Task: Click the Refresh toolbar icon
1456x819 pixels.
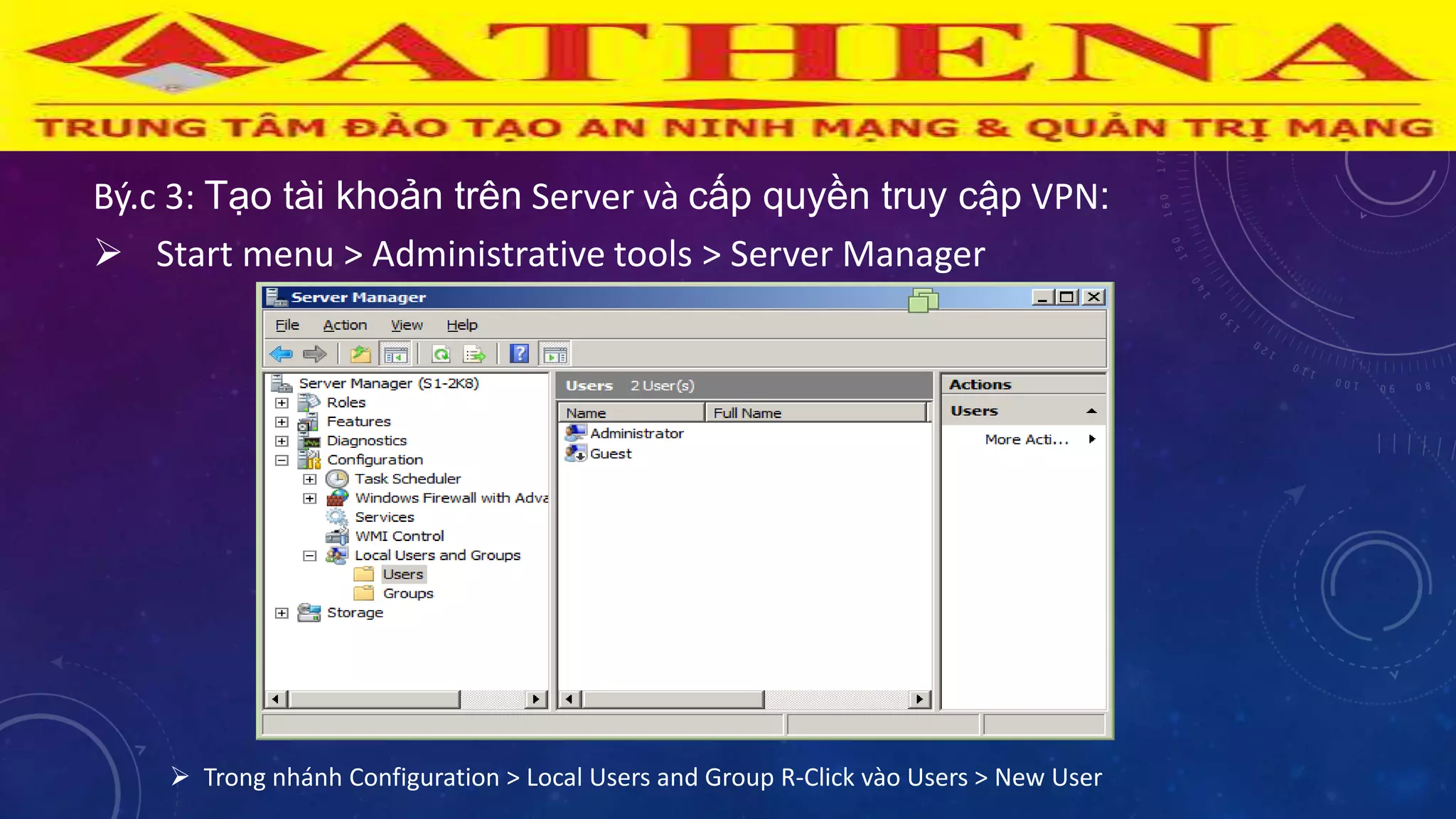Action: tap(441, 354)
